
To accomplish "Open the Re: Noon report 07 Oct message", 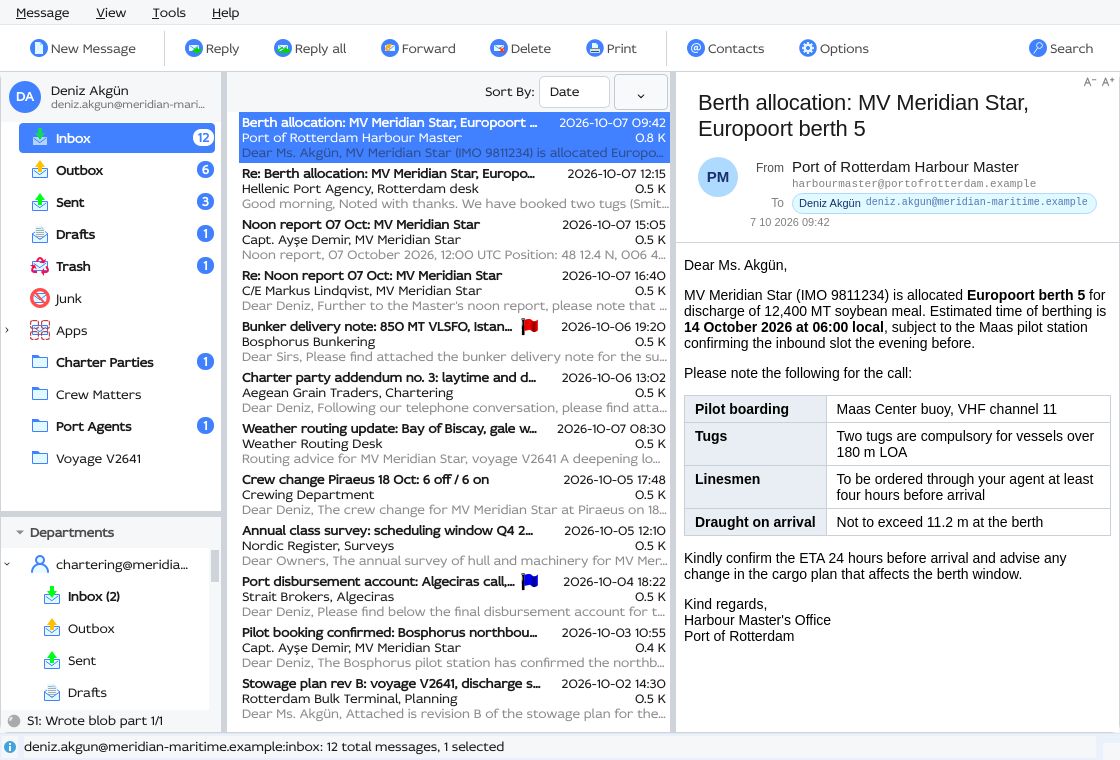I will pos(454,291).
